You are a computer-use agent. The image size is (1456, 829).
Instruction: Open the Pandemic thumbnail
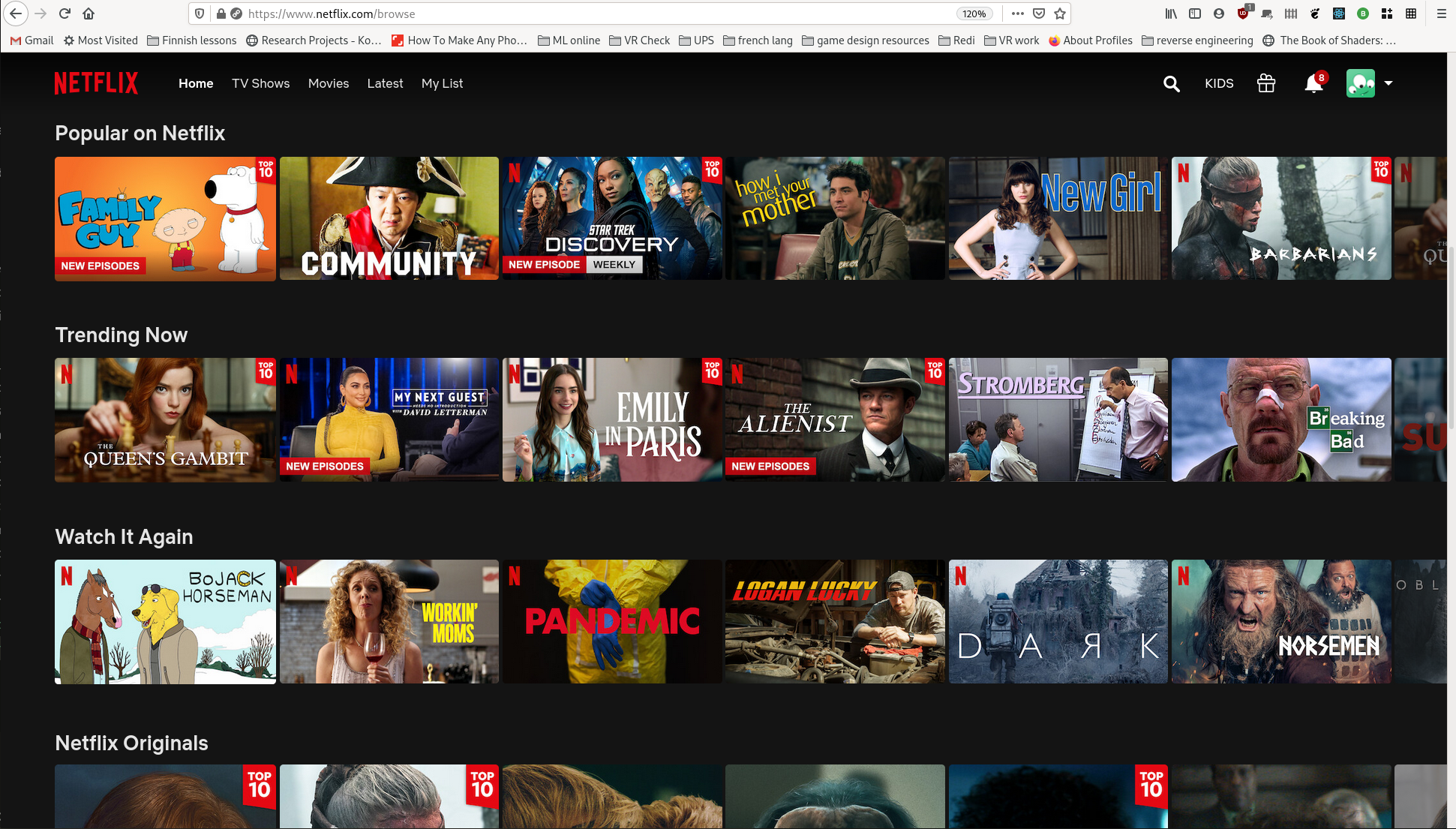coord(612,621)
